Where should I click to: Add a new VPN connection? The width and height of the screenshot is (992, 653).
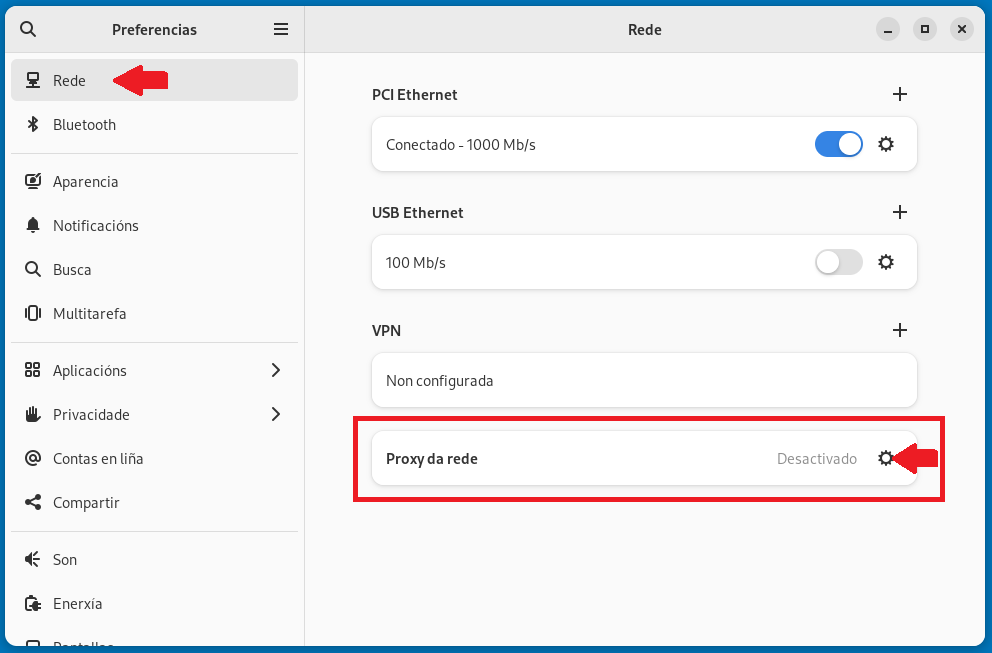pyautogui.click(x=899, y=331)
